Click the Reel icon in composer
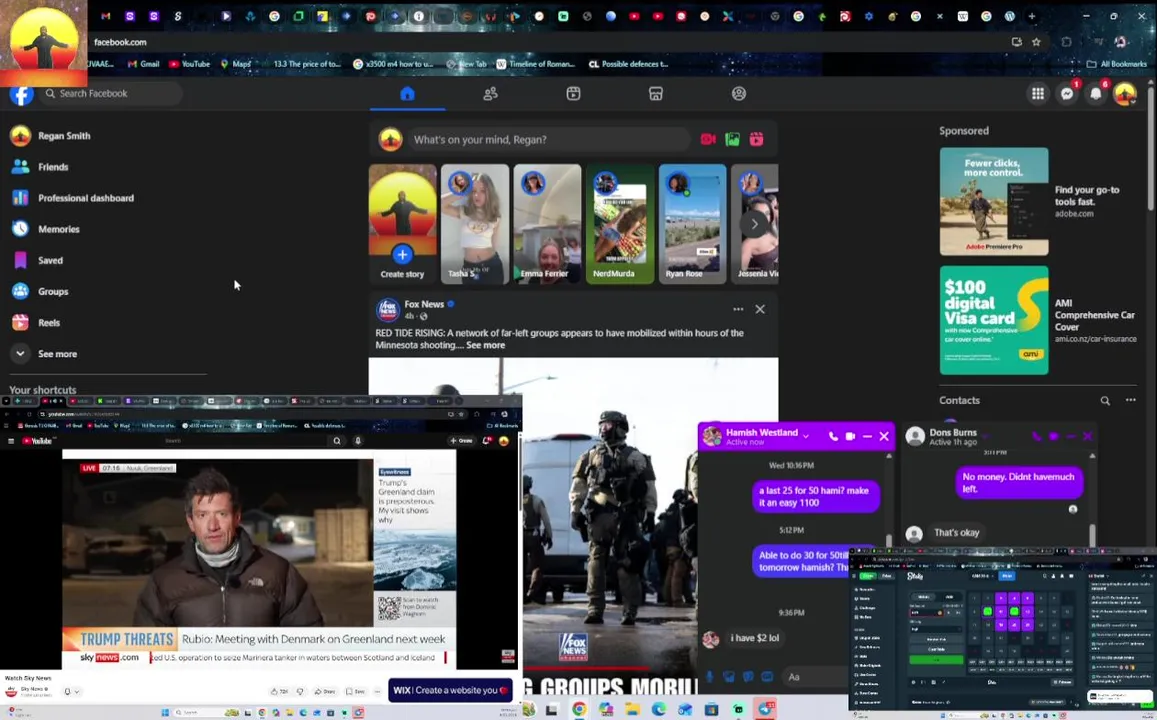This screenshot has width=1157, height=720. click(x=756, y=139)
